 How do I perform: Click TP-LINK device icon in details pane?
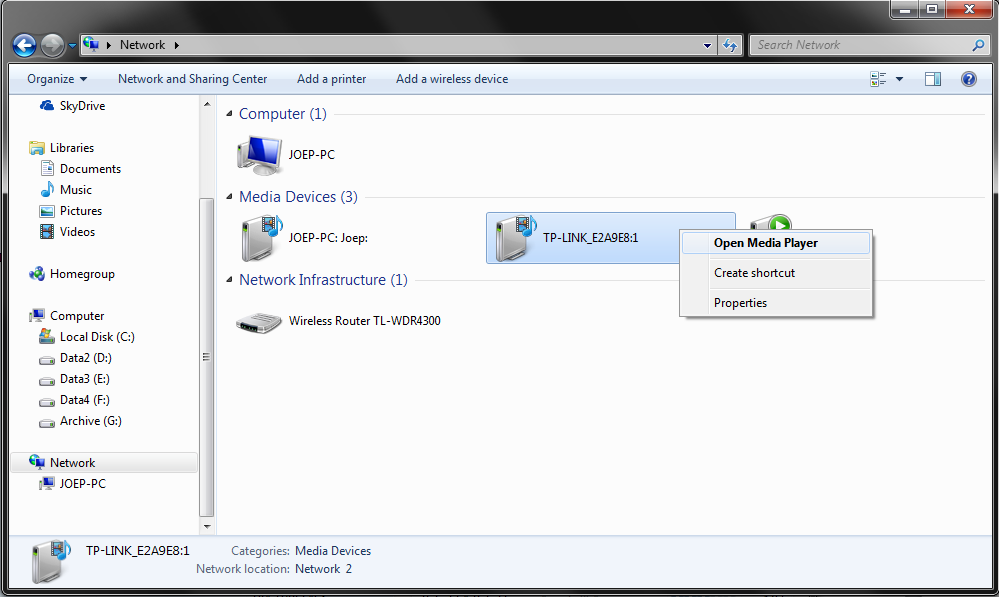[51, 561]
